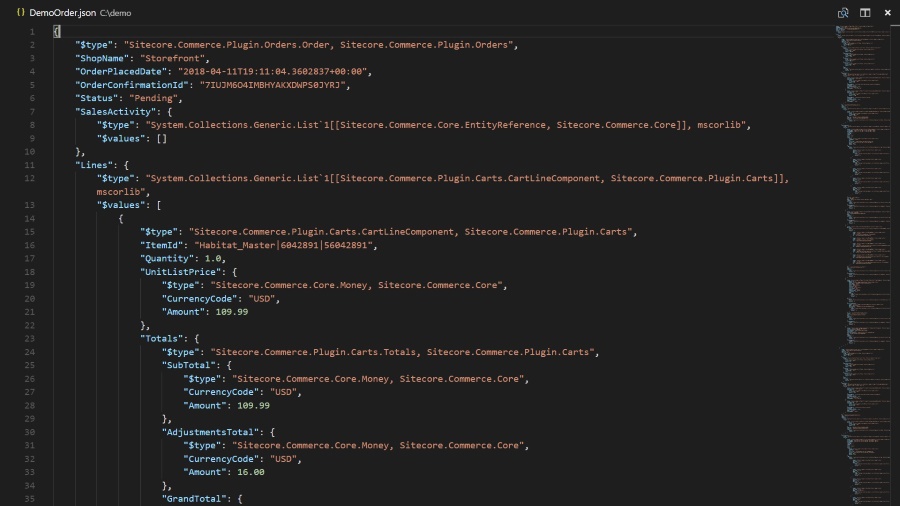The image size is (900, 506).
Task: Click the Habitat_Master item id value
Action: point(284,245)
